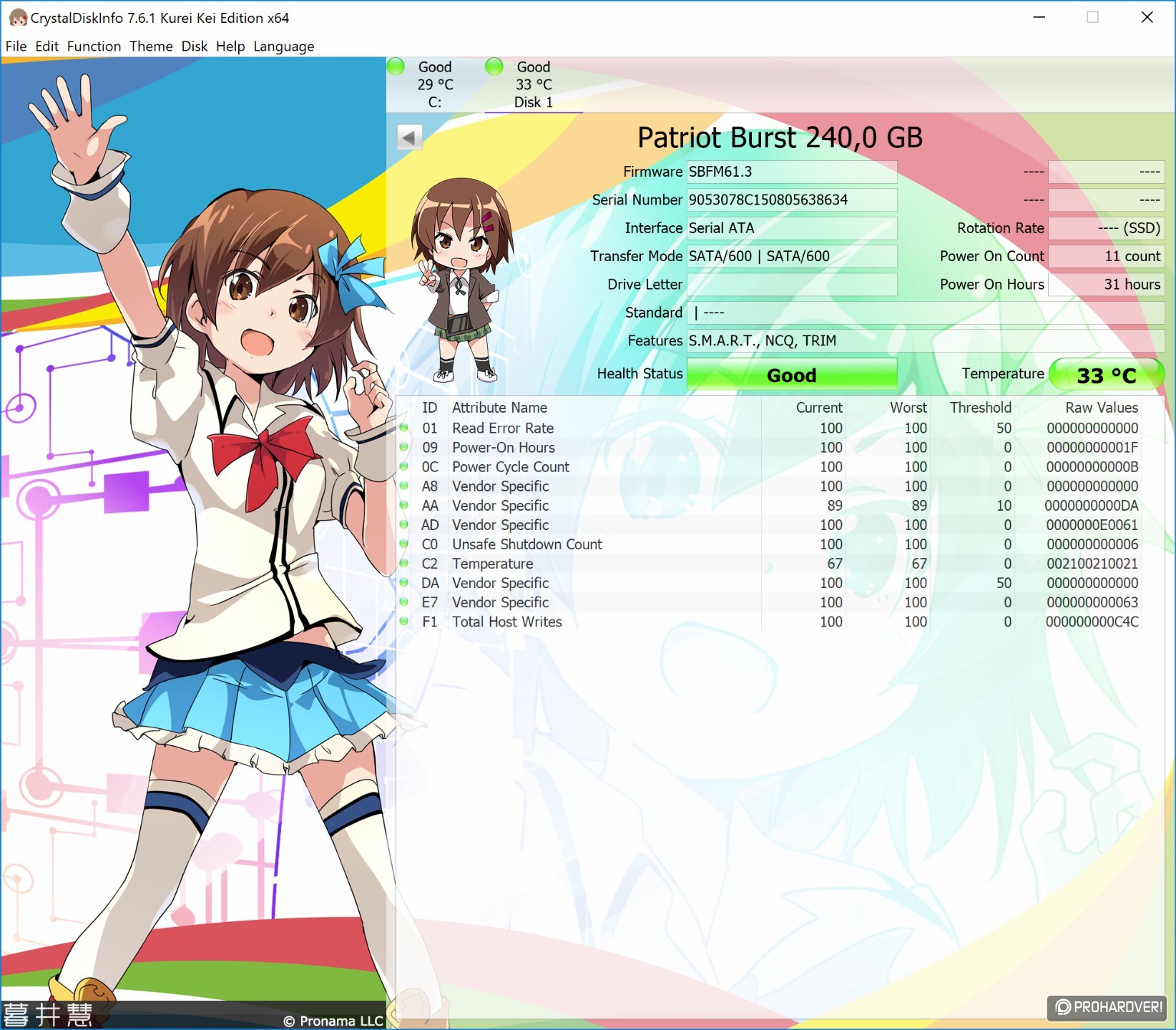This screenshot has width=1176, height=1030.
Task: Click the status dot for attribute AA
Action: (404, 505)
